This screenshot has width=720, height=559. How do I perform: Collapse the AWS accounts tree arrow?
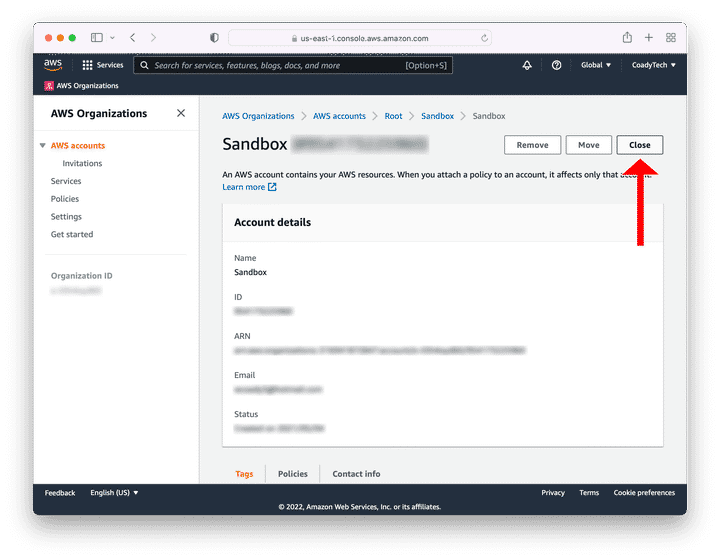click(43, 145)
